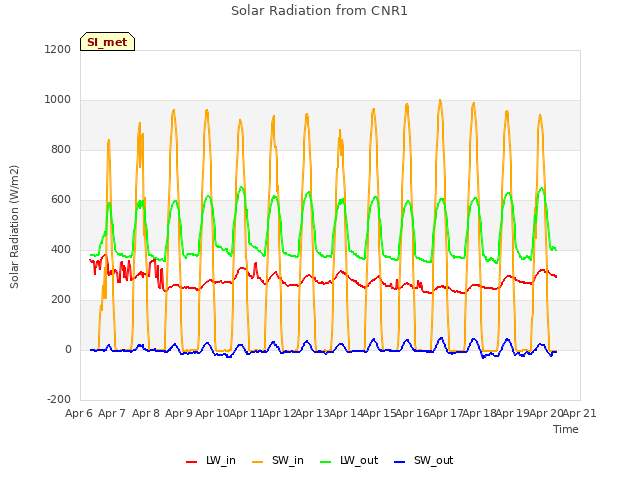Click the SI_met annotation label
Image resolution: width=640 pixels, height=480 pixels.
coord(107,42)
